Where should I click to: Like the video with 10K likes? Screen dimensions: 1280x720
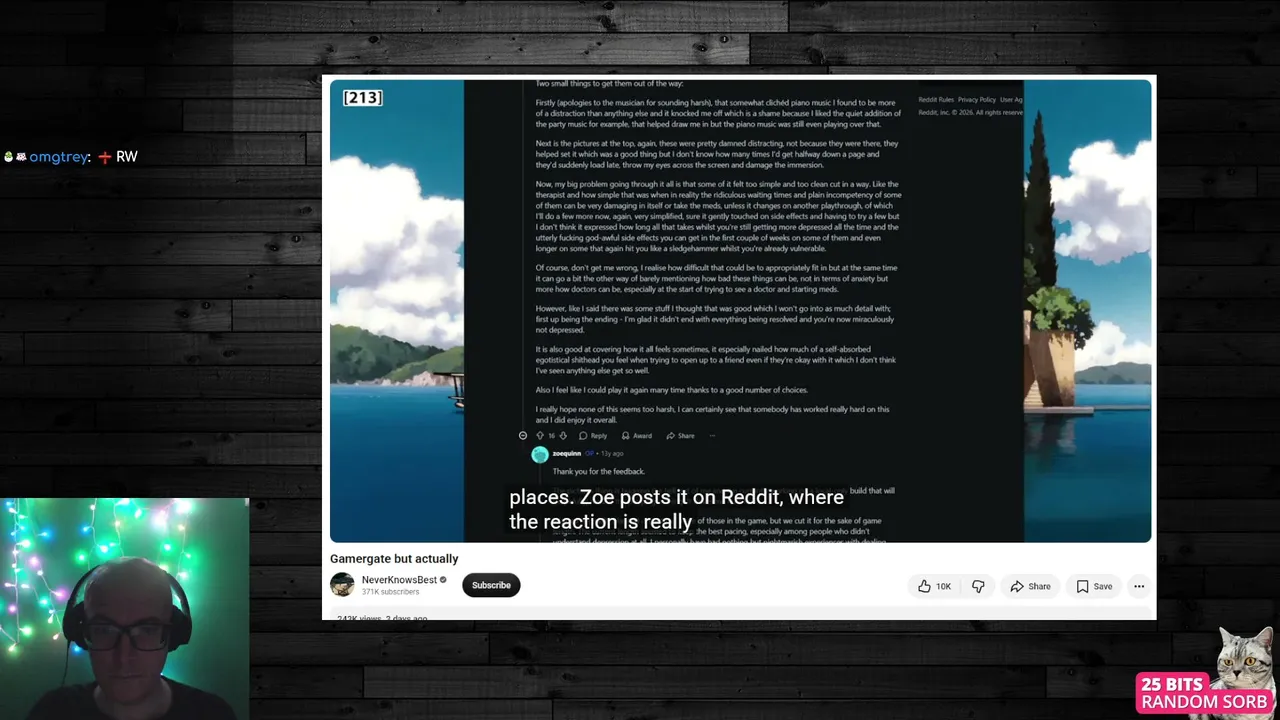point(935,586)
